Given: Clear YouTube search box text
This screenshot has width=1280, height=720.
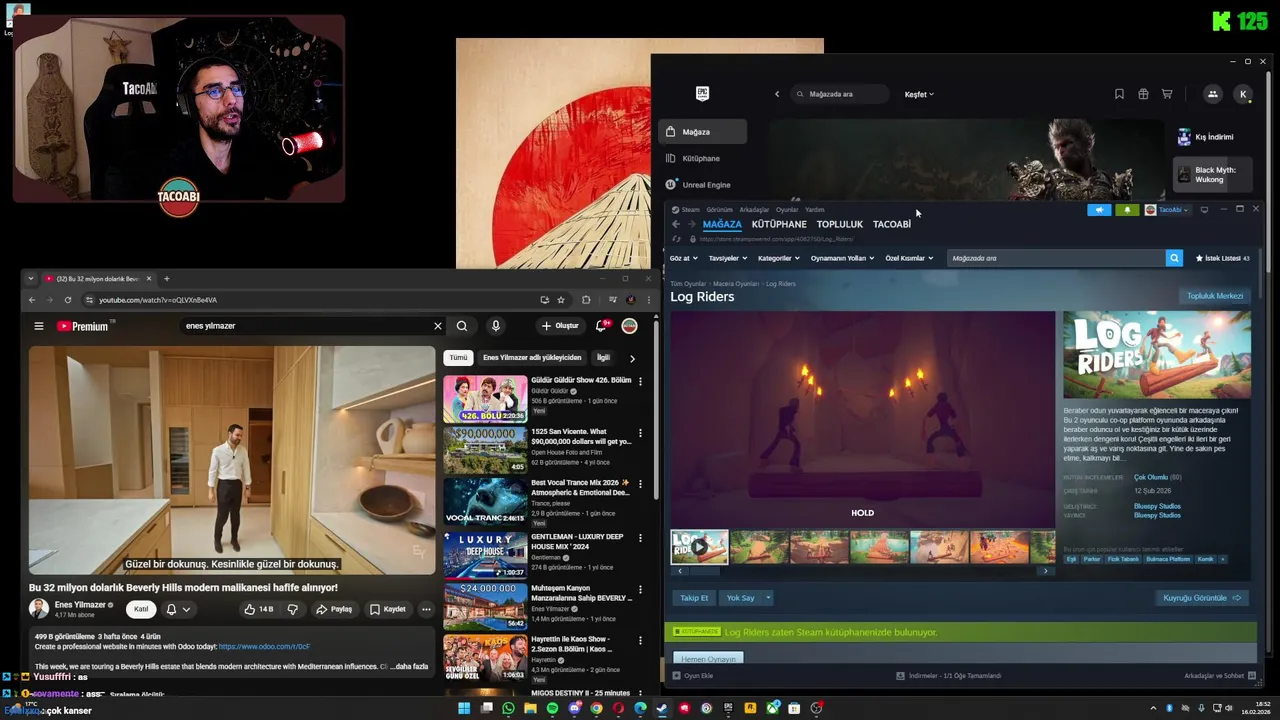Looking at the screenshot, I should click(437, 326).
